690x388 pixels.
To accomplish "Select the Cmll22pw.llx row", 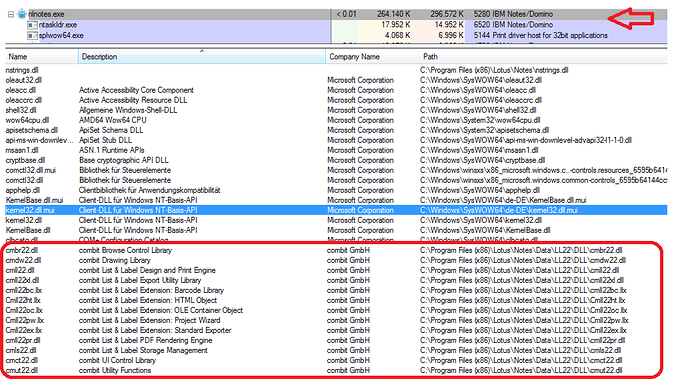I will (x=336, y=320).
